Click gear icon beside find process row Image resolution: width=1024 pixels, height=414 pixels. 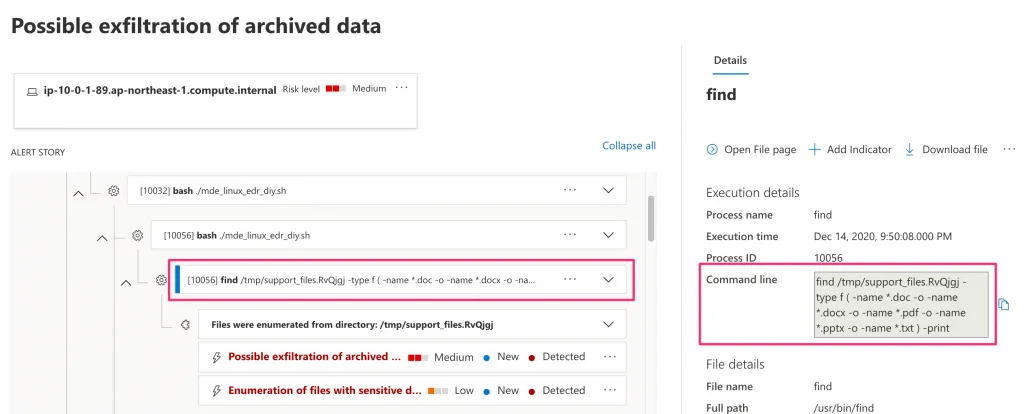(162, 280)
